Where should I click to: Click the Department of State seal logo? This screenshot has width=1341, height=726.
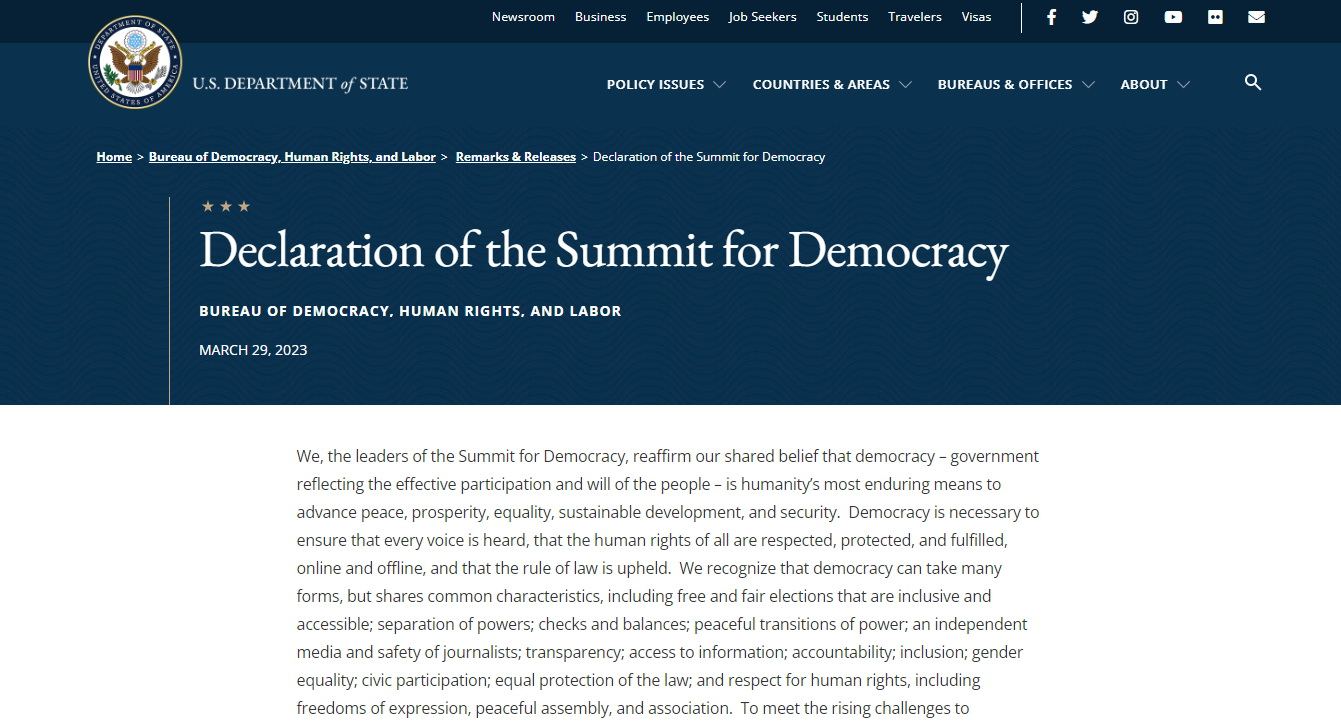(x=135, y=62)
